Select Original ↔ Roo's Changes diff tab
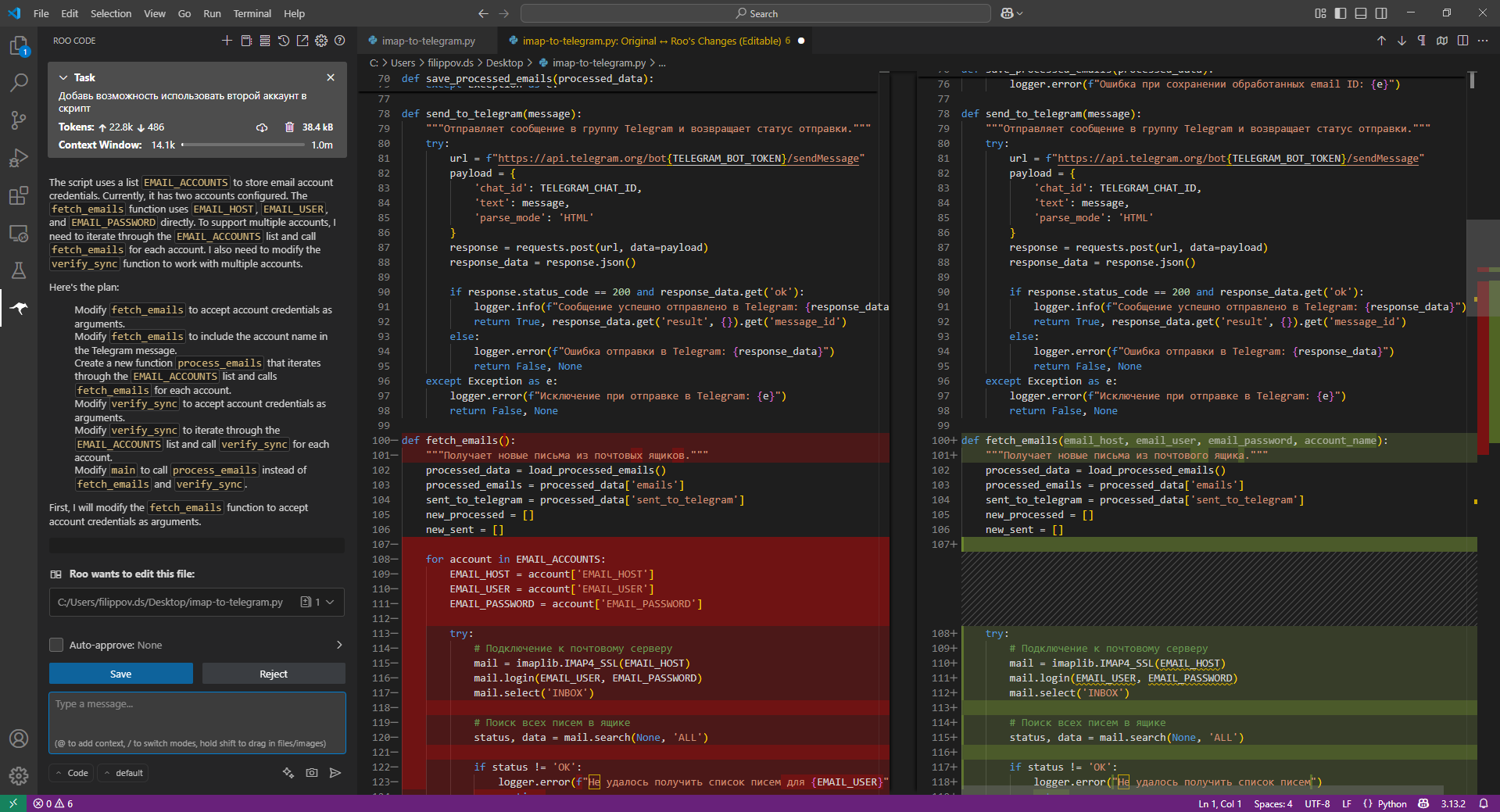Viewport: 1500px width, 812px height. 657,41
